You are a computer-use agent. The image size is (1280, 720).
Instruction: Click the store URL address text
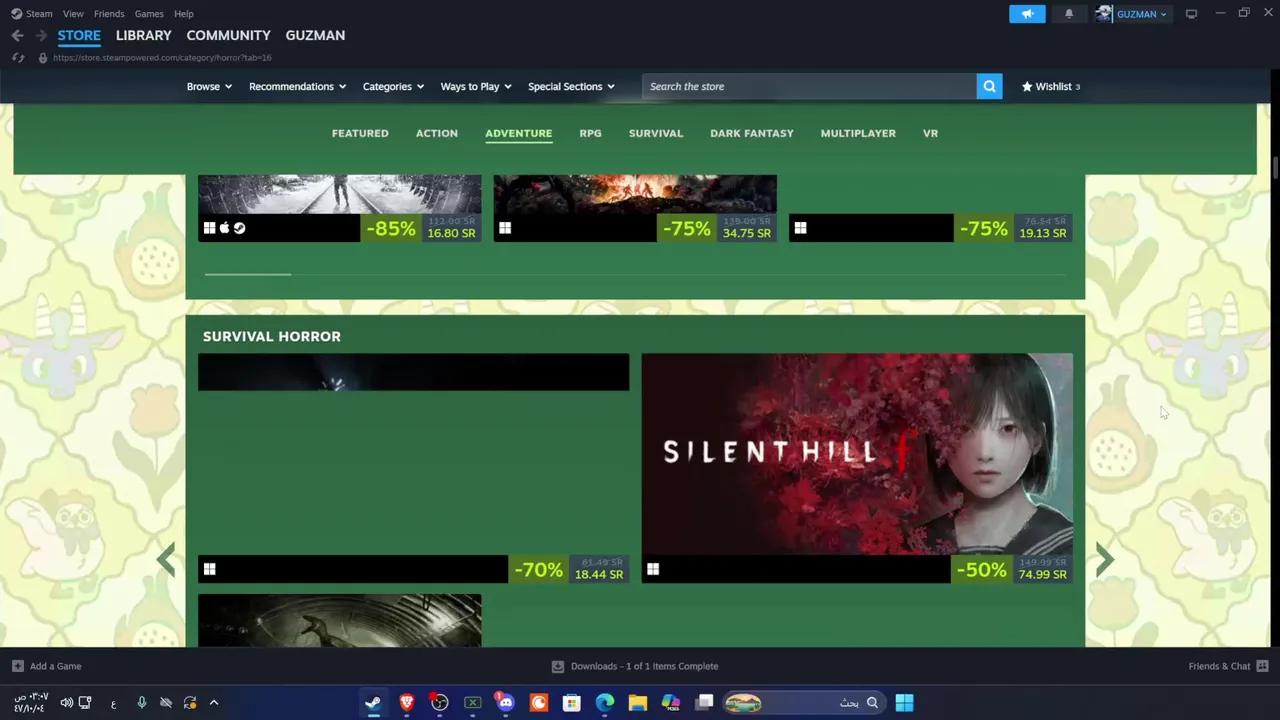[x=162, y=58]
